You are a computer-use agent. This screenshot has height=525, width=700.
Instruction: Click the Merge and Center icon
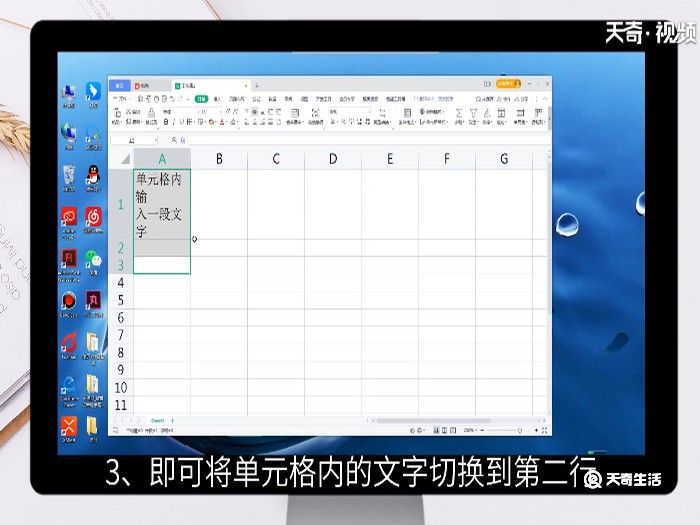[295, 113]
